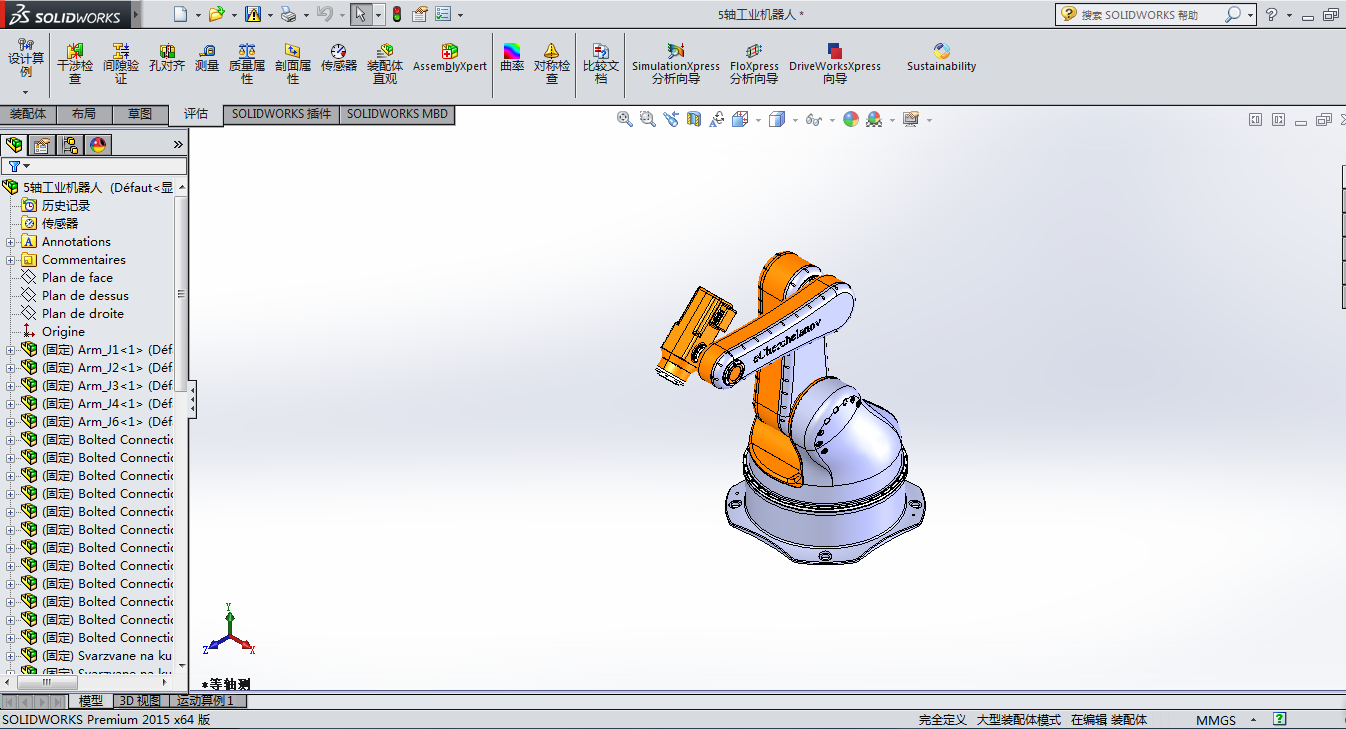Toggle the select cursor tool button
Image resolution: width=1346 pixels, height=729 pixels.
[361, 15]
